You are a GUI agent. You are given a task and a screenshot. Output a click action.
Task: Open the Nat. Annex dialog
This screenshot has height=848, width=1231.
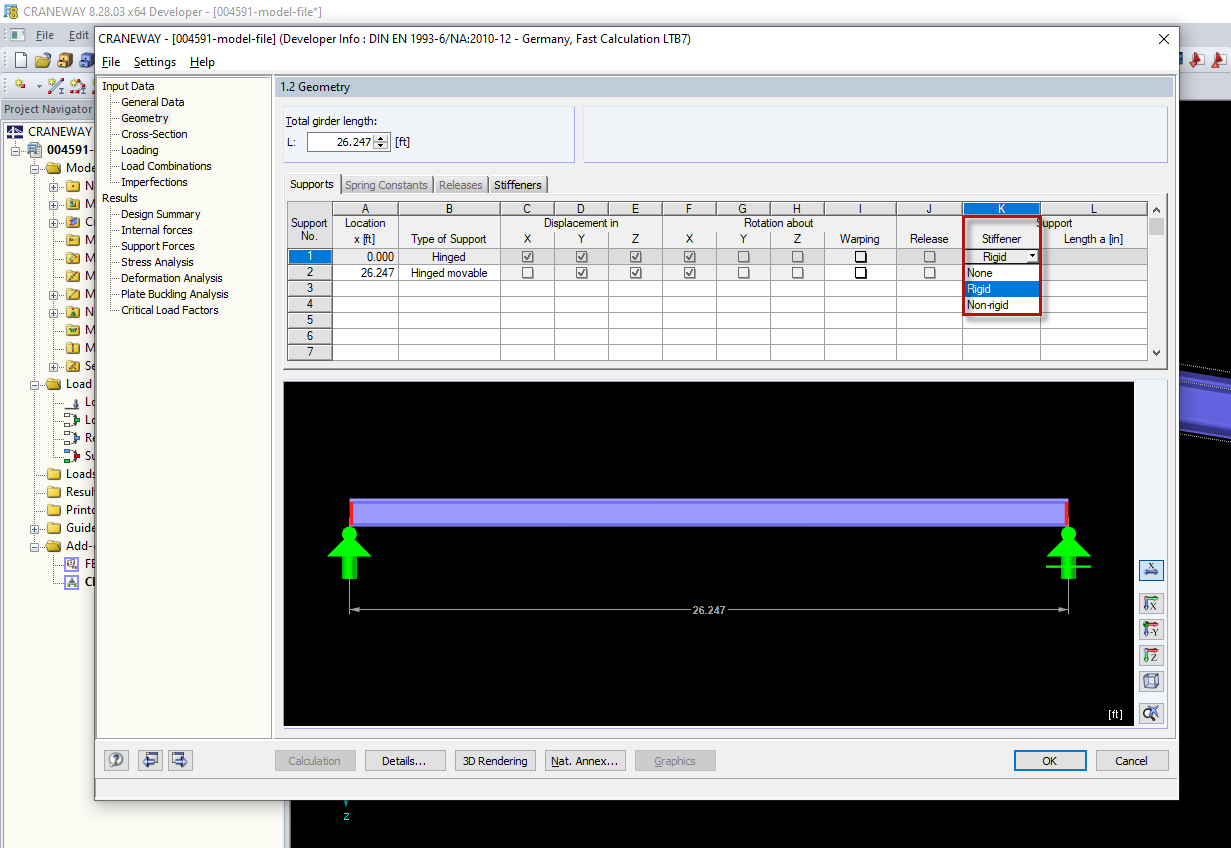click(585, 760)
